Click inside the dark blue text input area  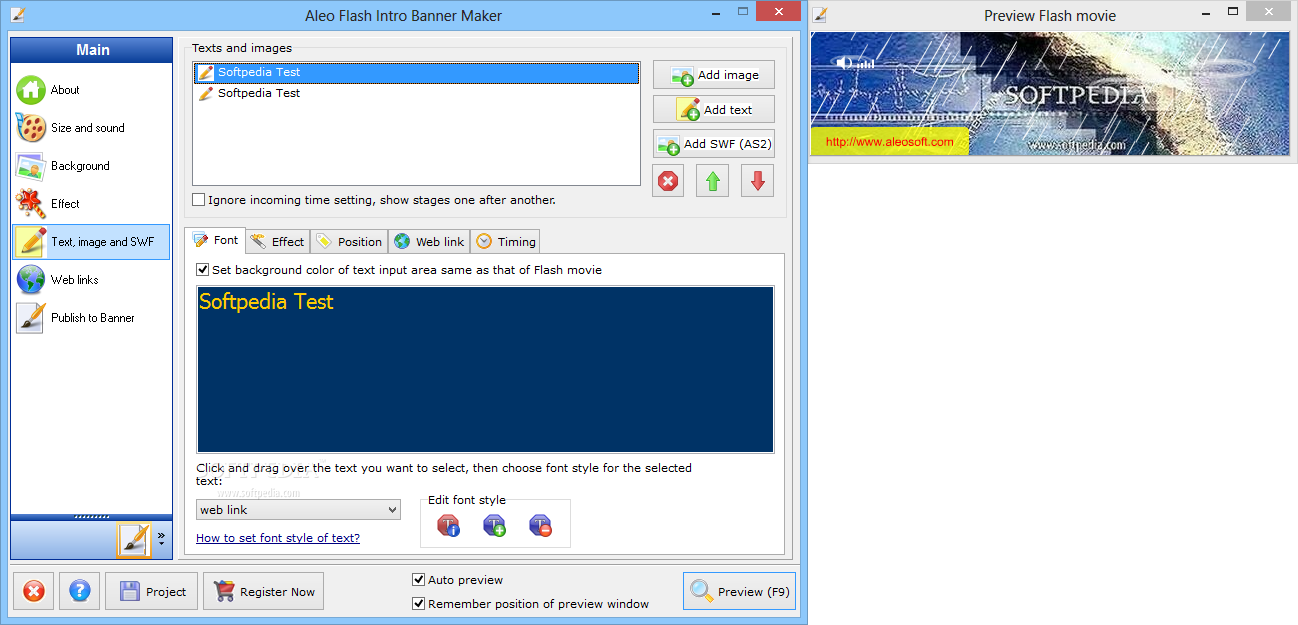pyautogui.click(x=485, y=370)
